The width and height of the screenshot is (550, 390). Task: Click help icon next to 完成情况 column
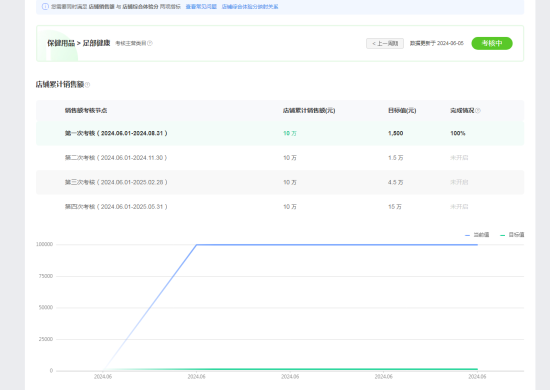(478, 111)
